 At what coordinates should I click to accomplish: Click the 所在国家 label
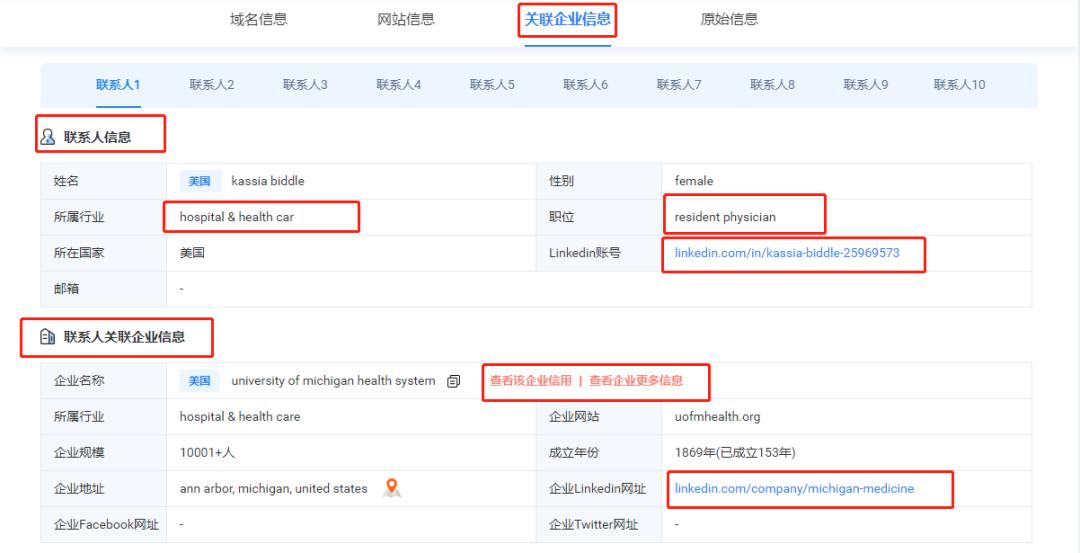(x=79, y=253)
